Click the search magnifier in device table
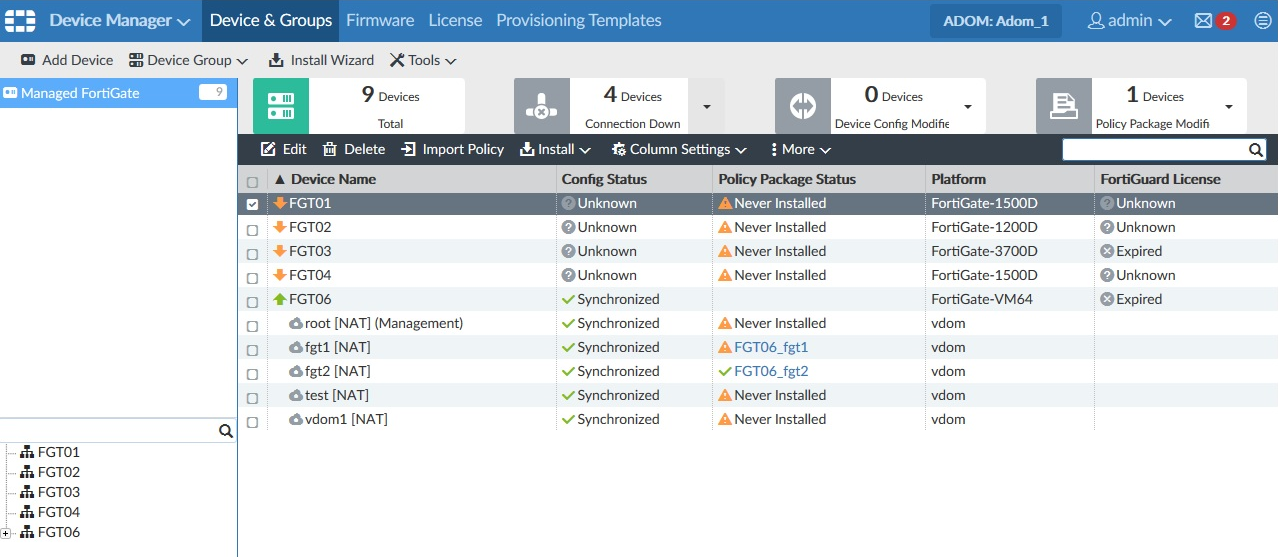This screenshot has width=1278, height=557. coord(1256,150)
